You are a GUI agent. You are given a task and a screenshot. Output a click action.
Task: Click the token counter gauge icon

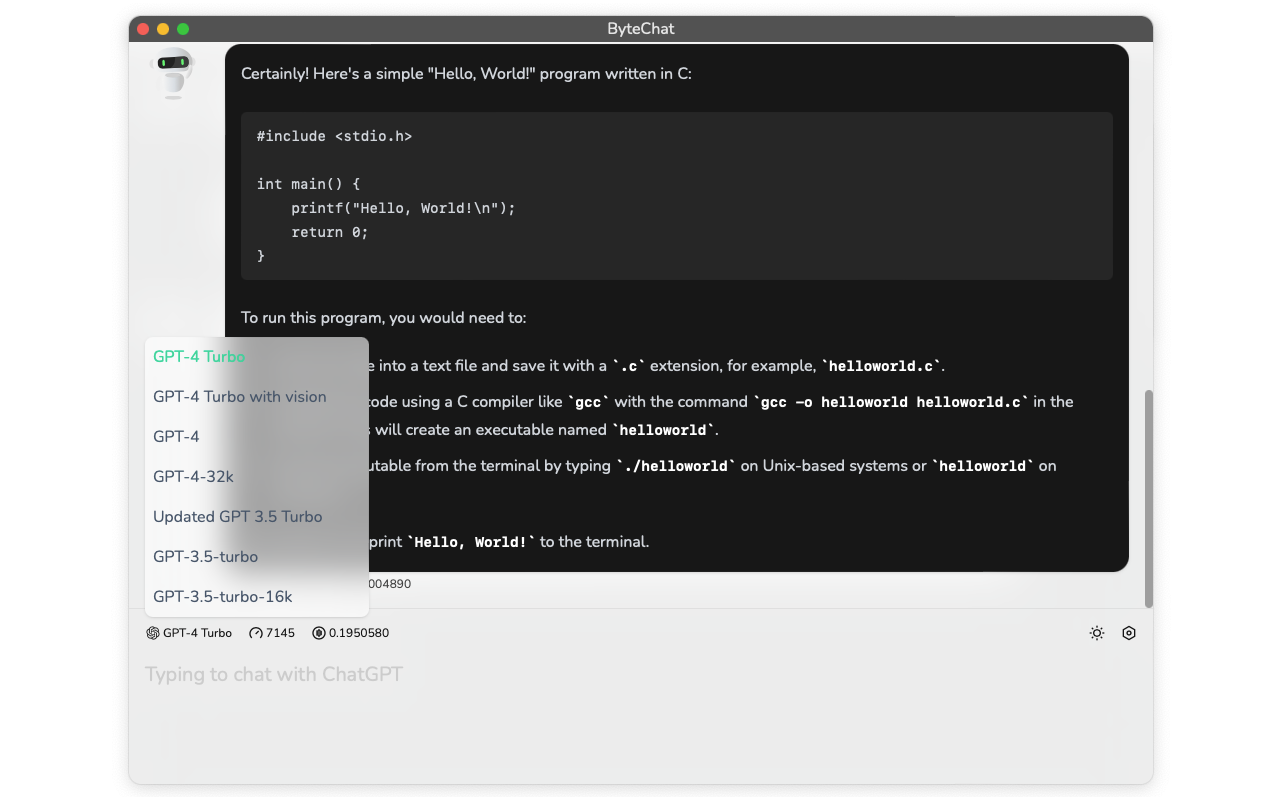click(x=256, y=633)
